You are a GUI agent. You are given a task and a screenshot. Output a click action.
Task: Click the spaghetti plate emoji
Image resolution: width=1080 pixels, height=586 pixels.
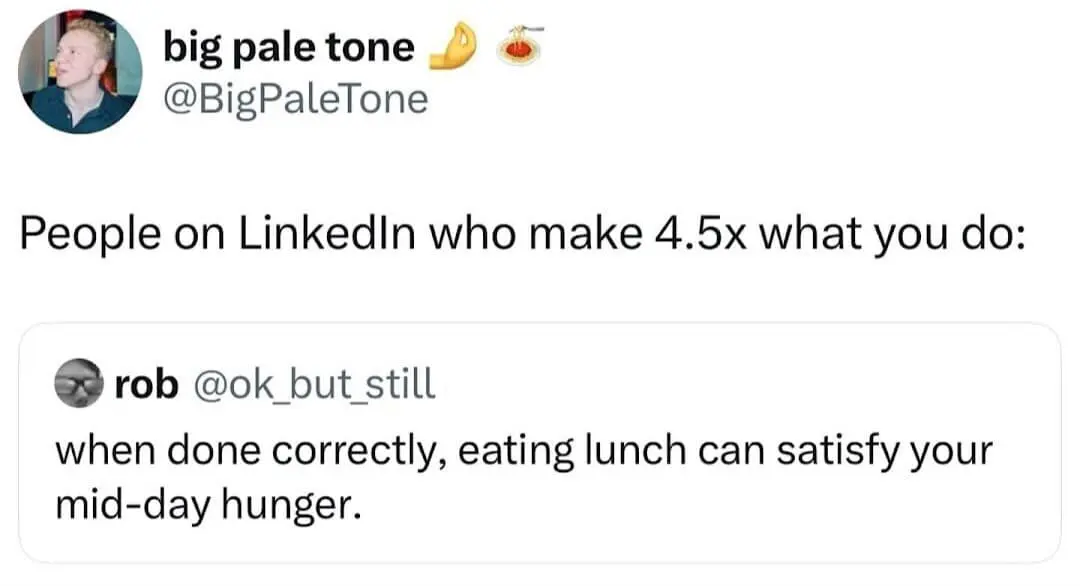point(518,45)
